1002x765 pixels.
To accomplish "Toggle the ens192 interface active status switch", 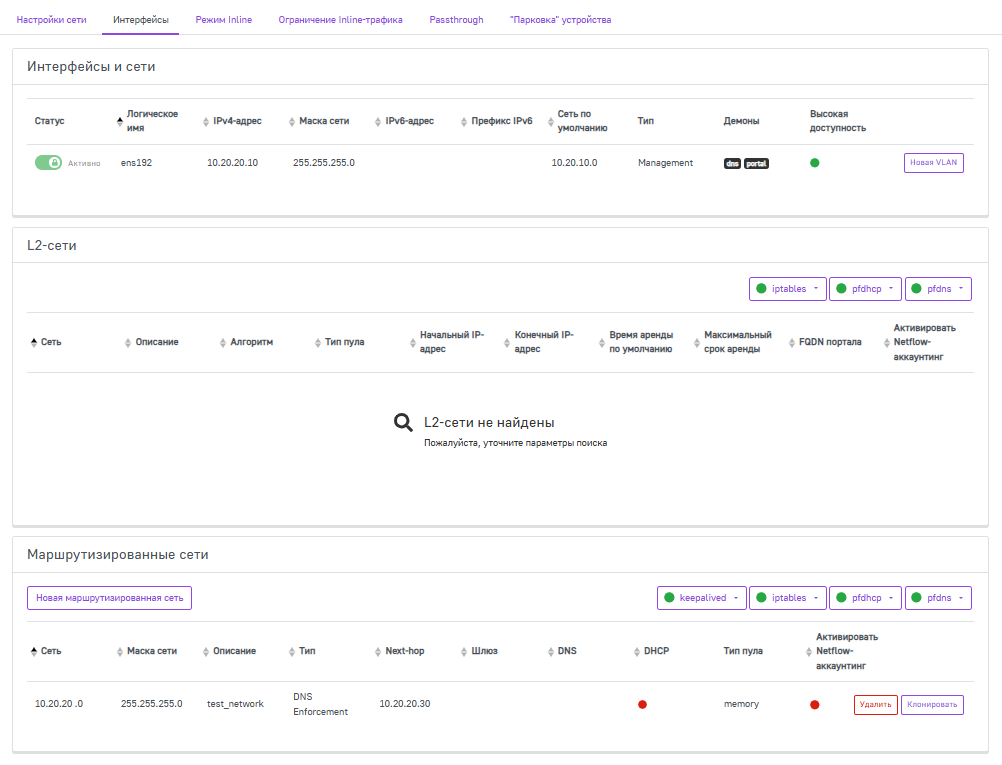I will (x=48, y=163).
